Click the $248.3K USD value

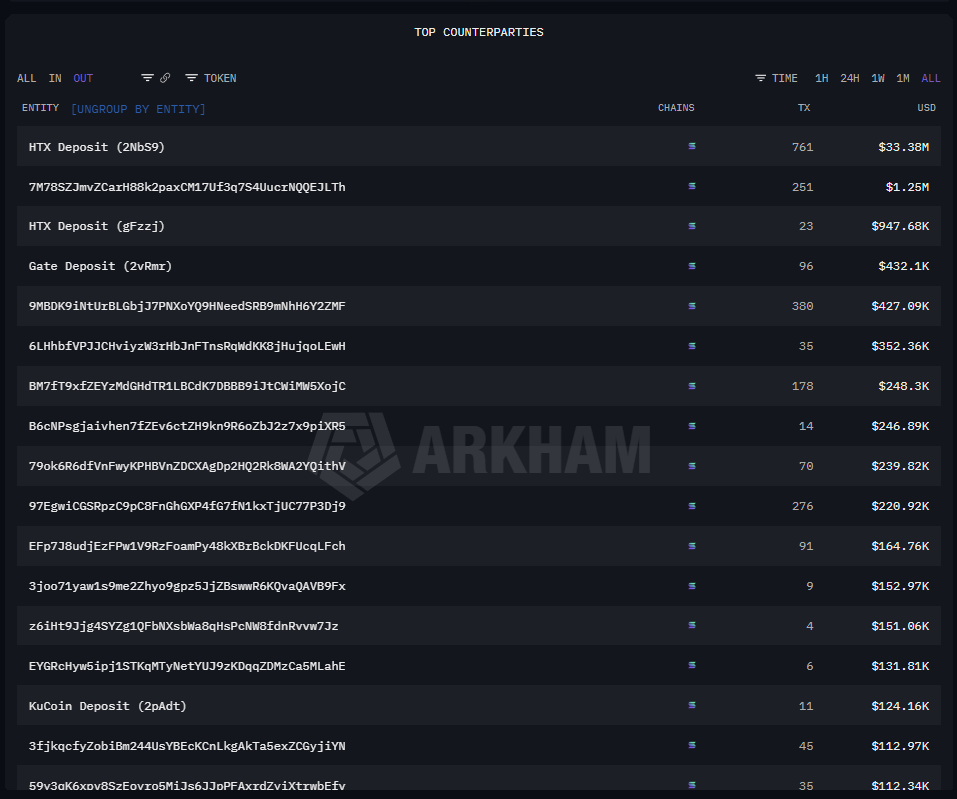tap(903, 386)
